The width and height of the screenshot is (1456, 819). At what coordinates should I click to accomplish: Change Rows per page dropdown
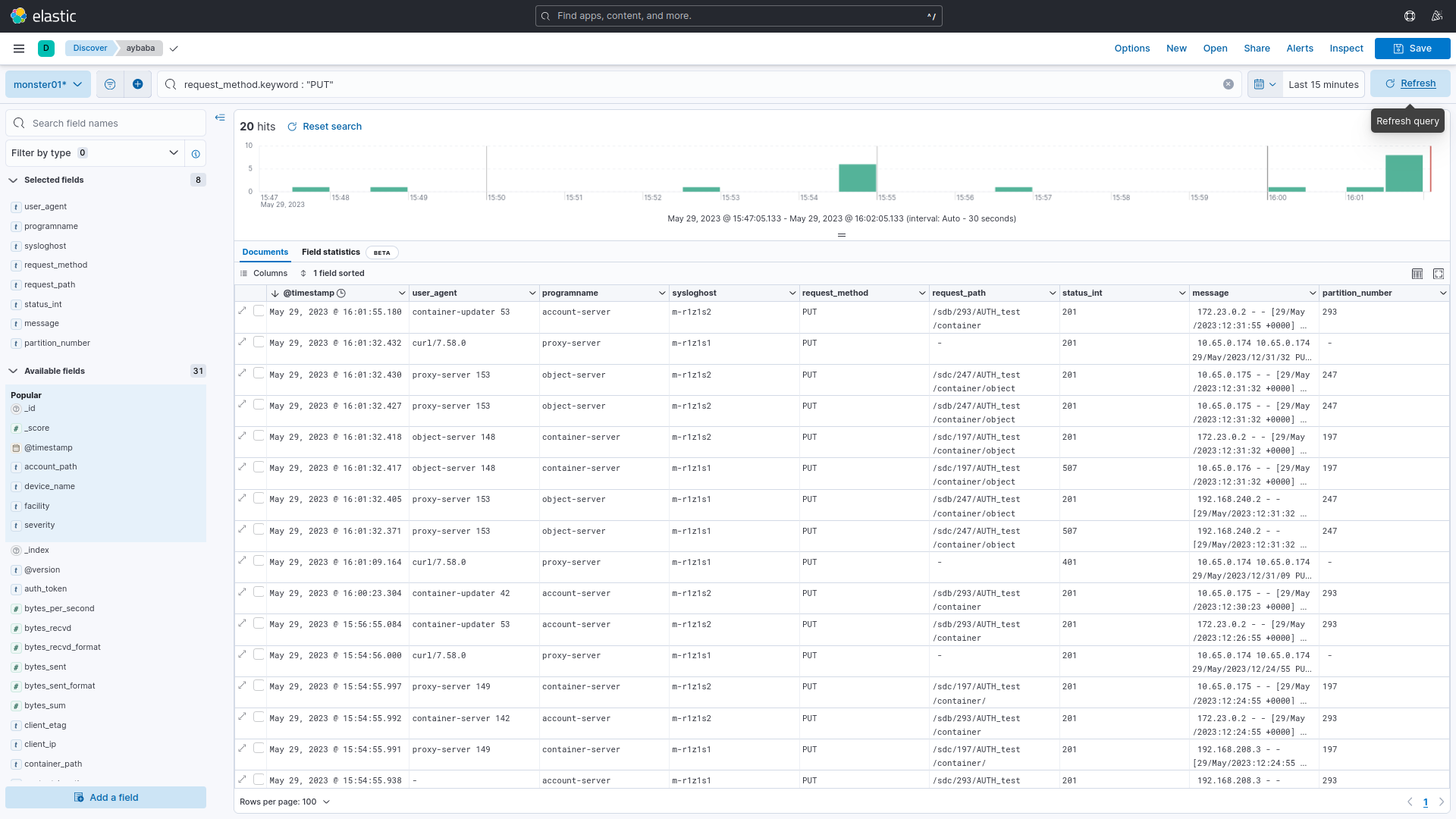coord(285,802)
